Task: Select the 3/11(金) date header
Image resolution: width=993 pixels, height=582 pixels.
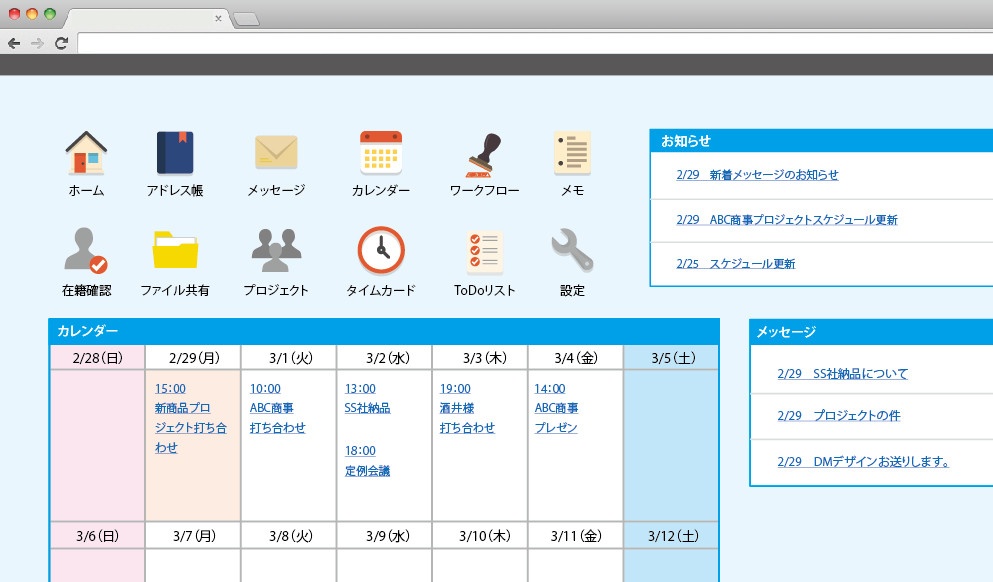Action: pyautogui.click(x=576, y=536)
